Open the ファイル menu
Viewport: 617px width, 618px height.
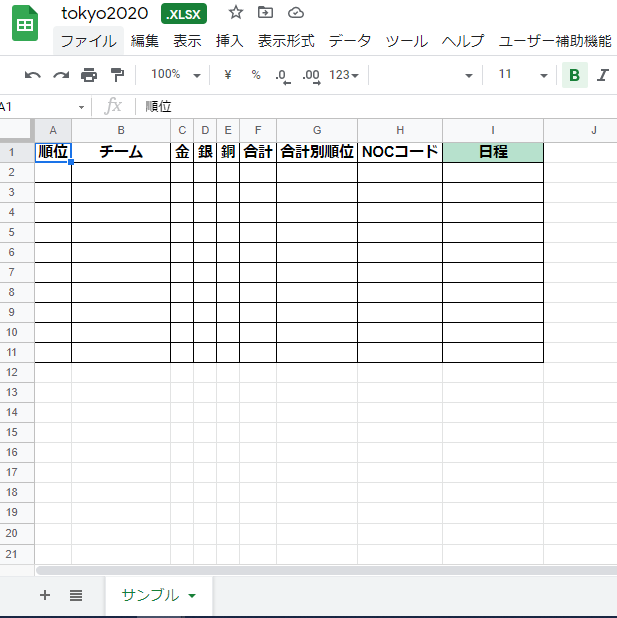[x=88, y=41]
